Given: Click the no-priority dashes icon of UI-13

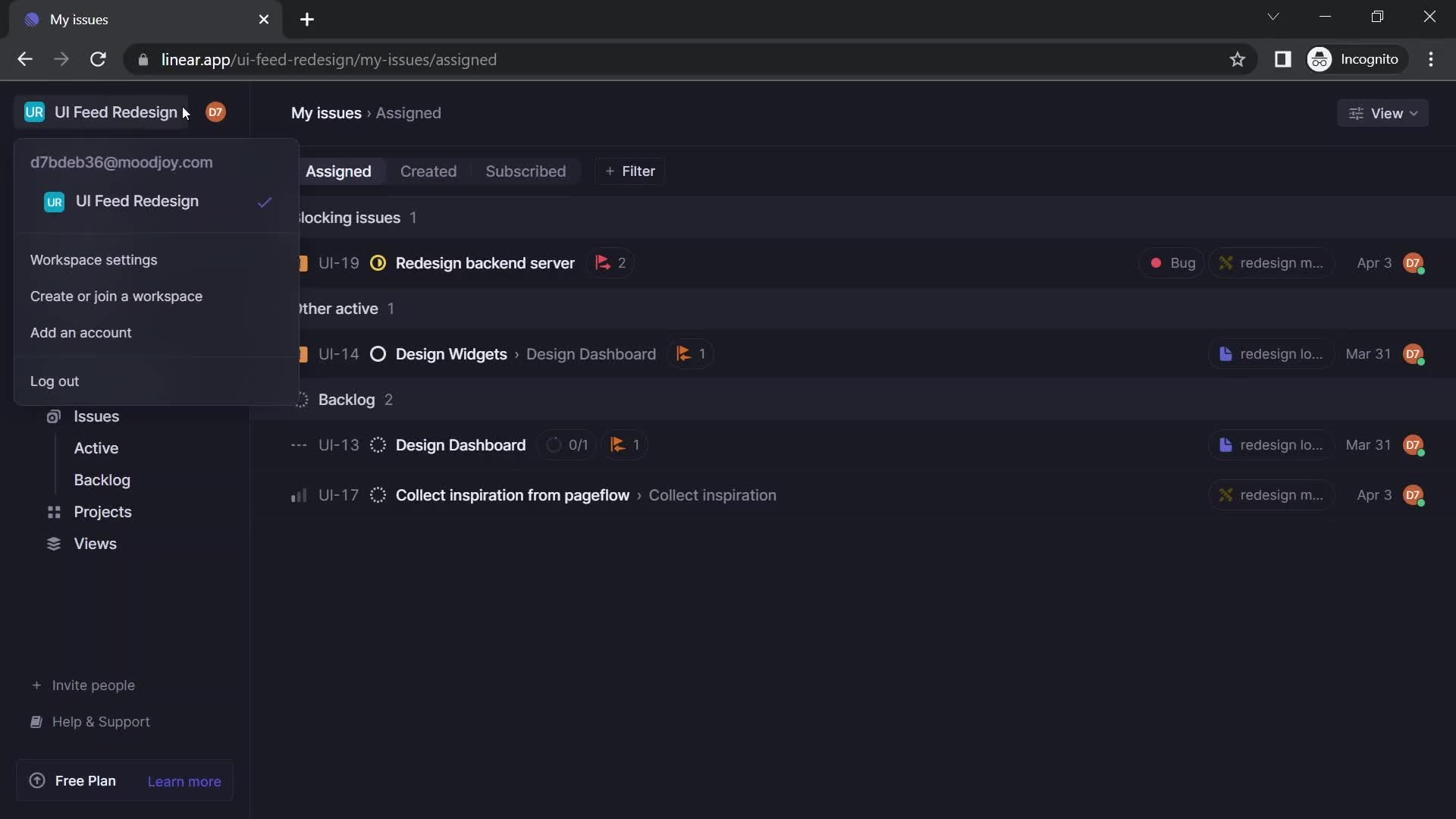Looking at the screenshot, I should pos(299,445).
